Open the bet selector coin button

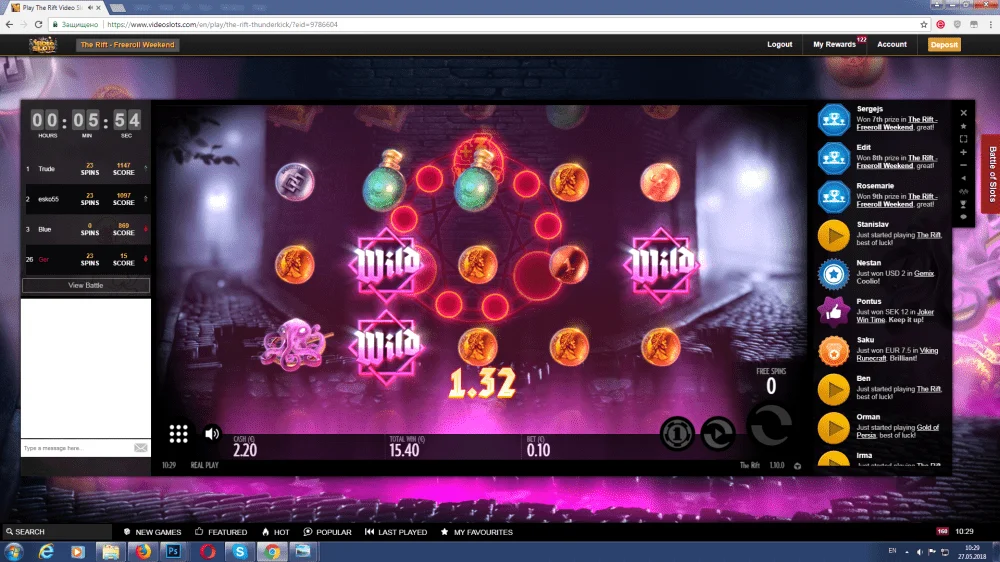(677, 434)
